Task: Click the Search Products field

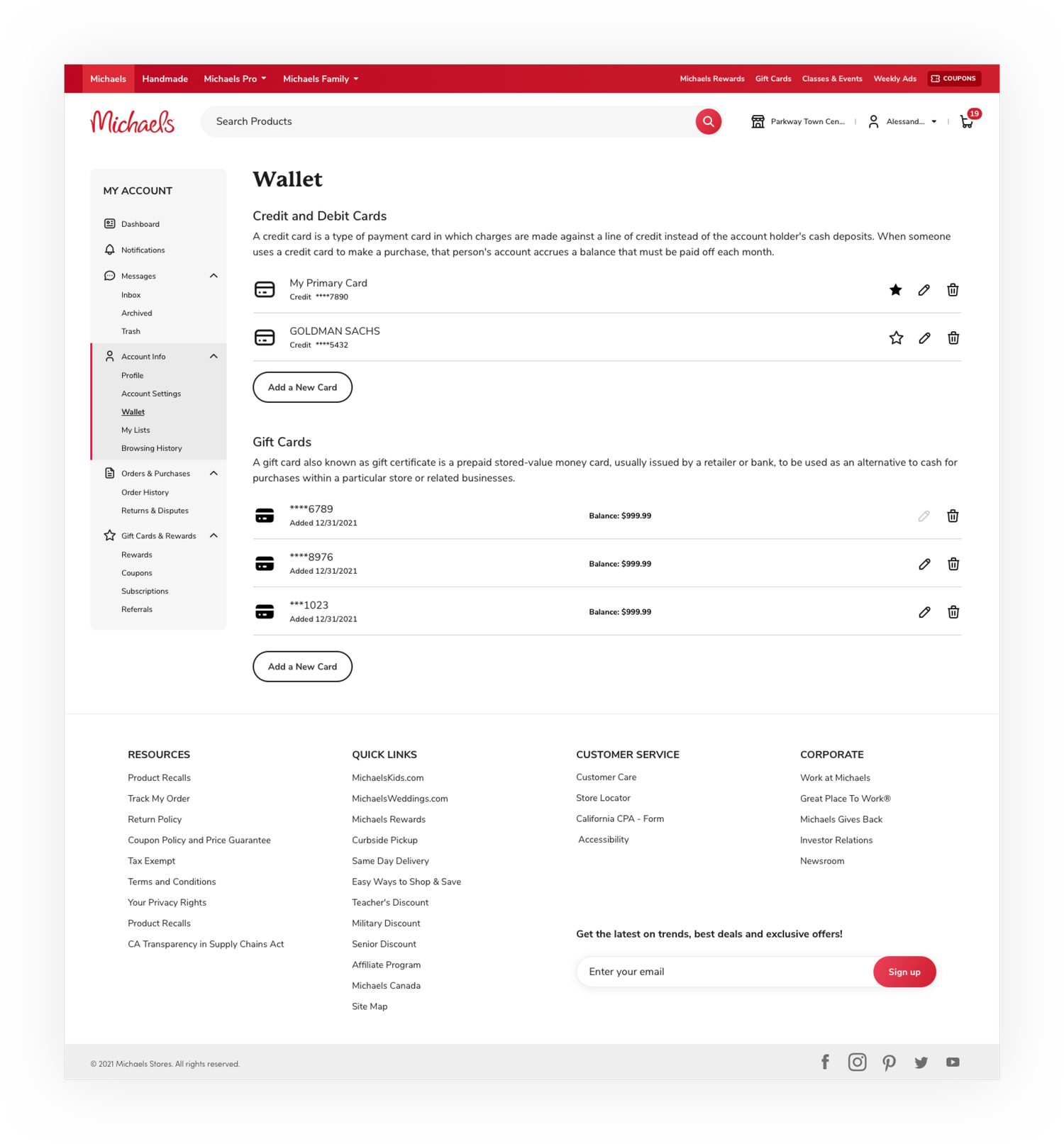Action: coord(461,121)
